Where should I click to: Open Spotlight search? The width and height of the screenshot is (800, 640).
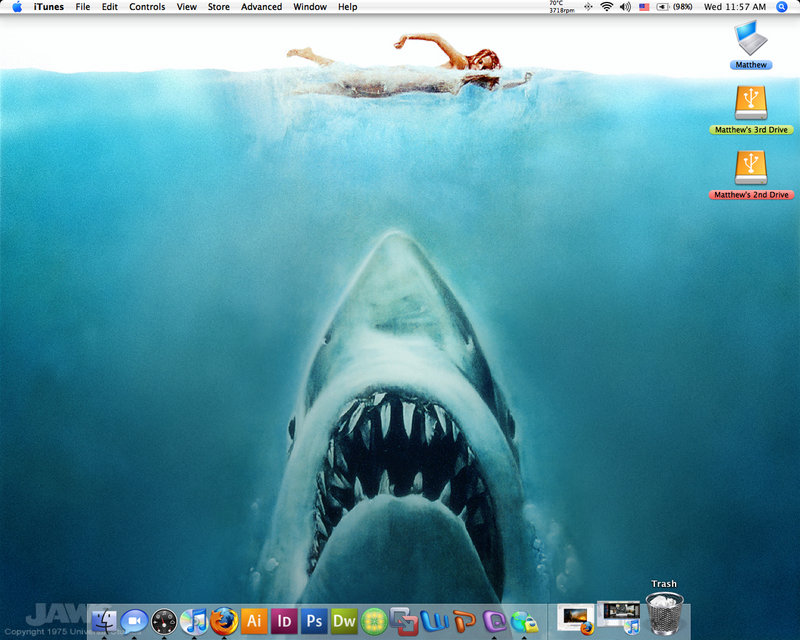pyautogui.click(x=782, y=7)
